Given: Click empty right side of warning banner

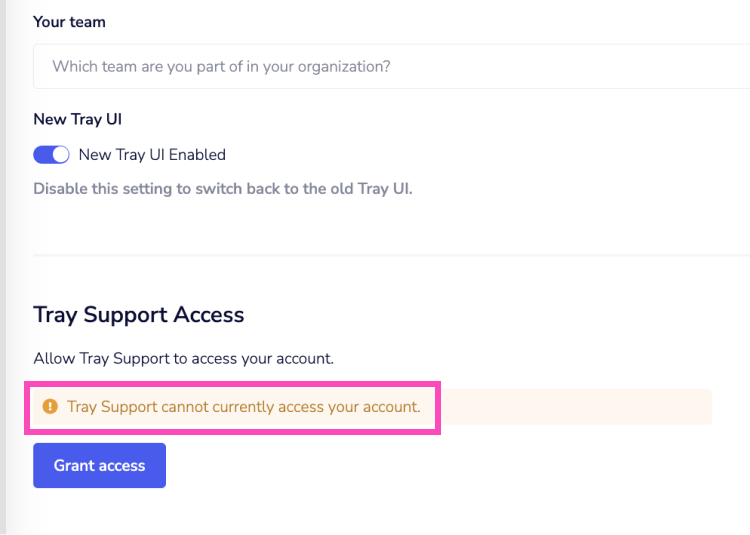Looking at the screenshot, I should [x=600, y=407].
